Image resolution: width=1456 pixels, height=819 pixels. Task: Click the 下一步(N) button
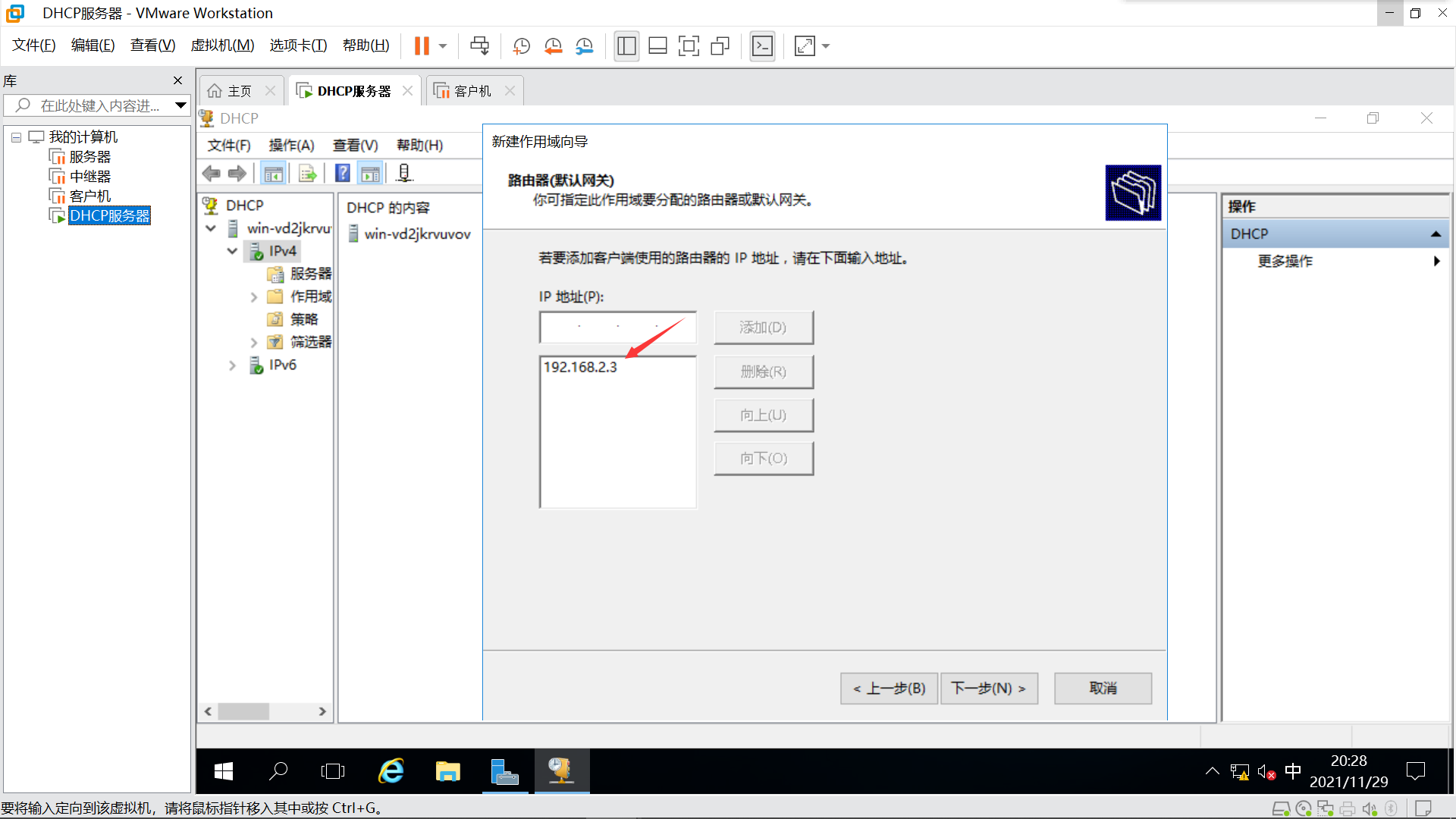point(988,689)
